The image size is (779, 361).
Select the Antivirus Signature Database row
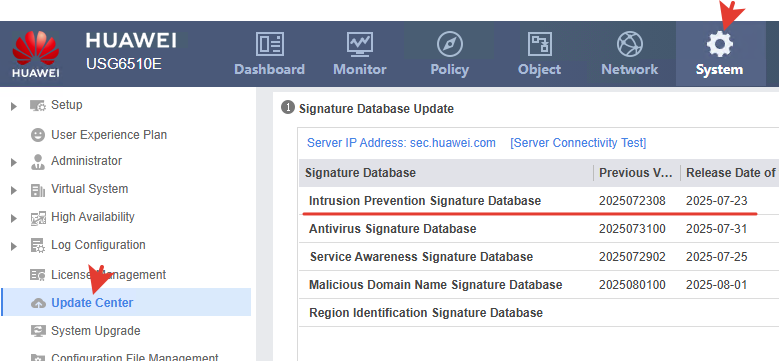tap(539, 229)
